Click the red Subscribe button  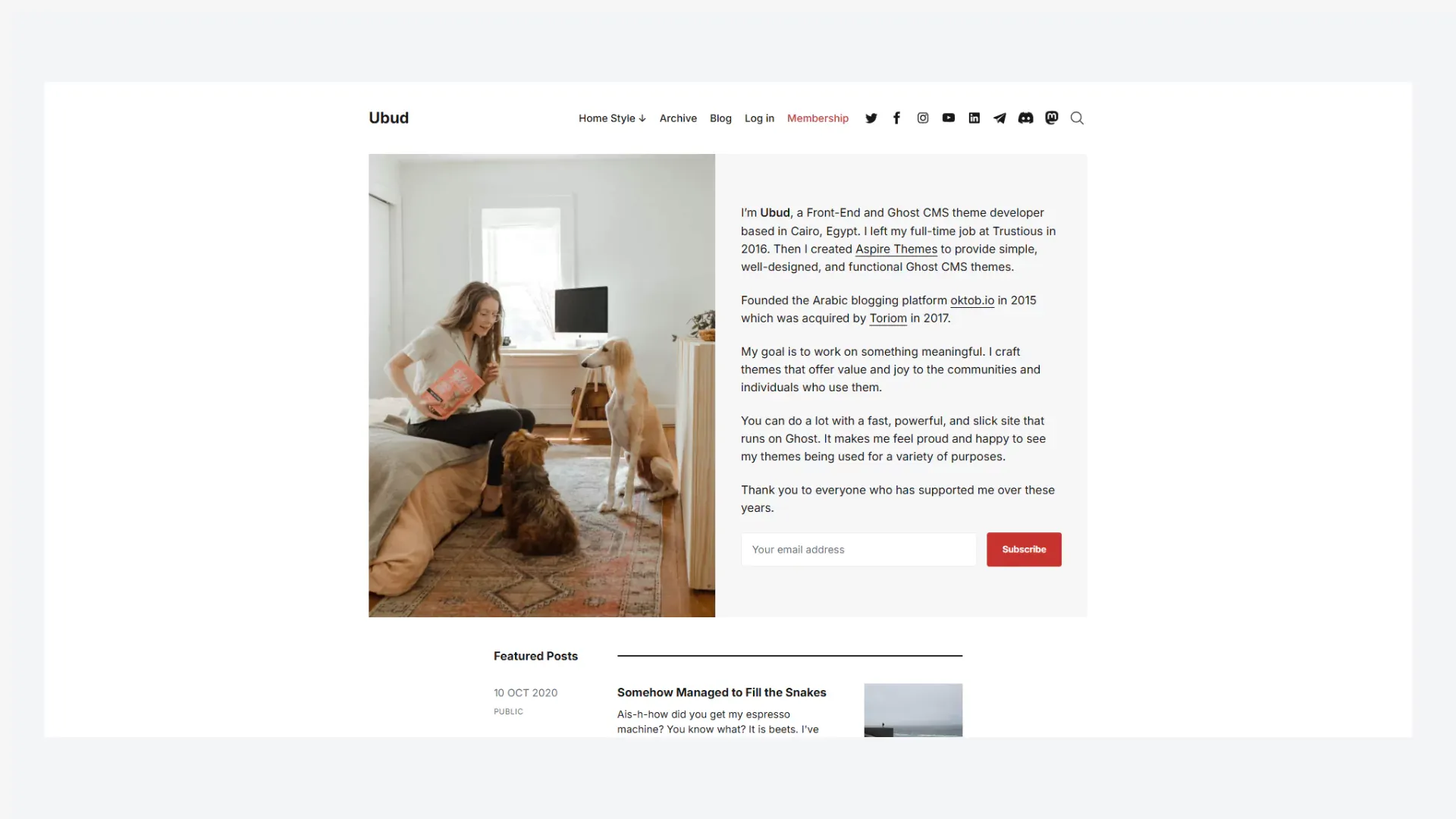tap(1023, 548)
